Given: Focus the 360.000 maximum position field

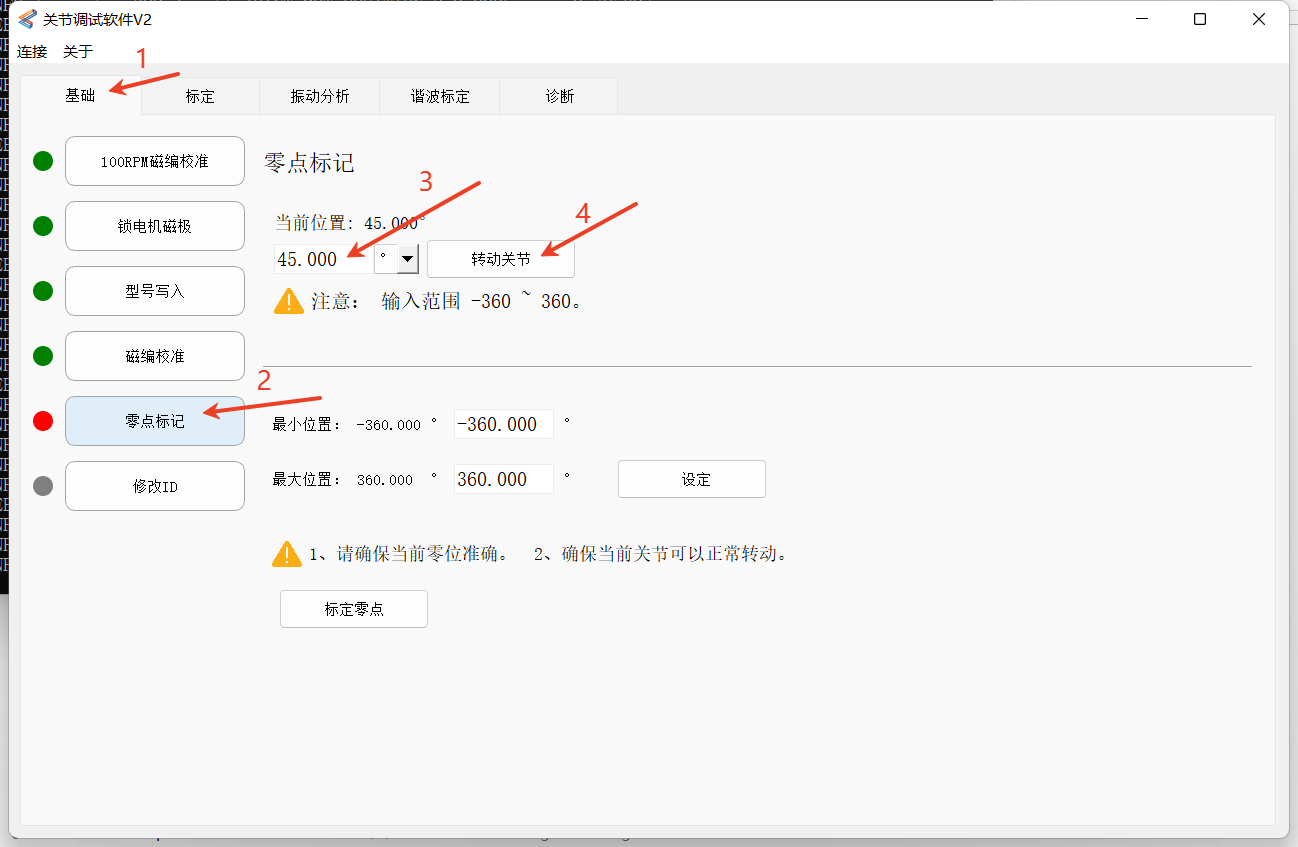Looking at the screenshot, I should (x=503, y=479).
